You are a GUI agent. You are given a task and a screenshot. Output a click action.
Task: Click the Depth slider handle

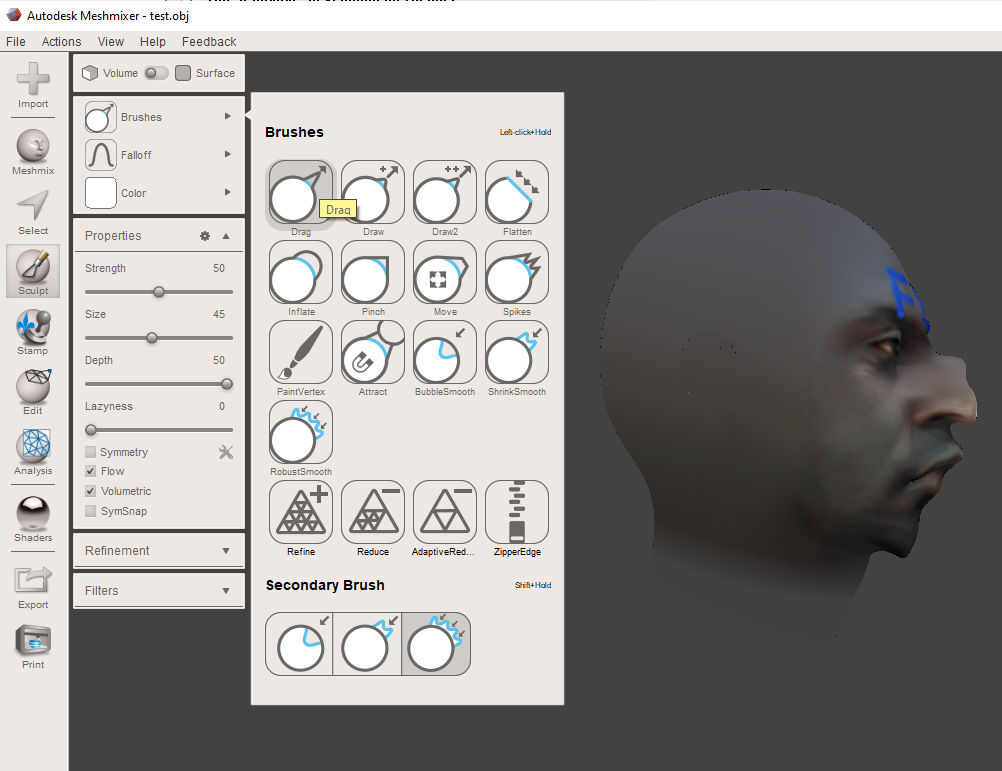[227, 384]
